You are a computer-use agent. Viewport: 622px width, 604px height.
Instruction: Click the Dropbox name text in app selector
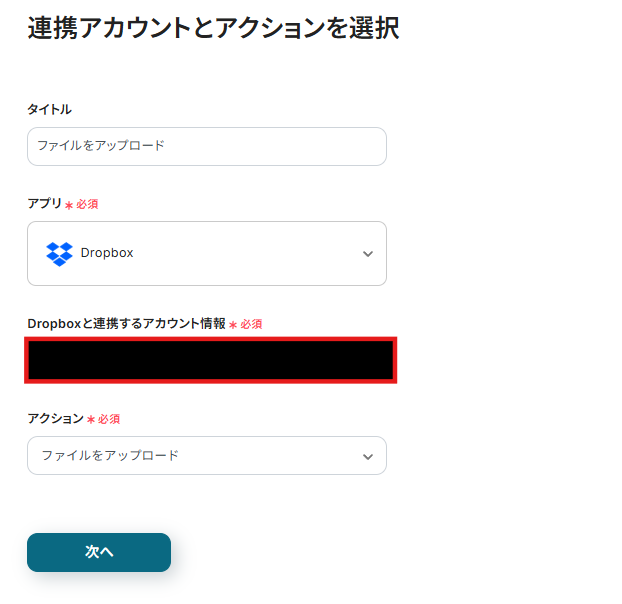point(107,253)
